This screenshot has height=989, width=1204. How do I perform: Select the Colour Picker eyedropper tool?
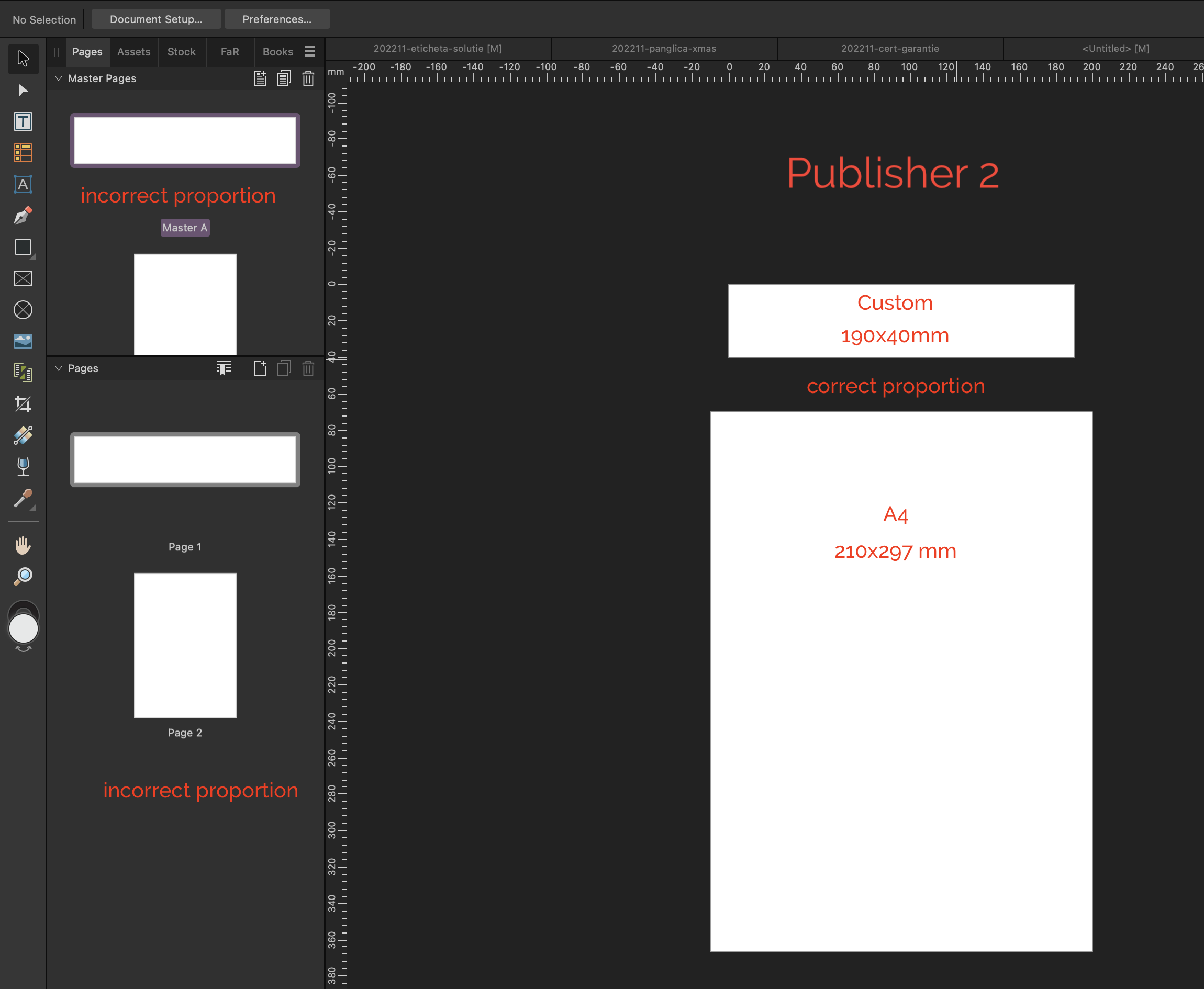(24, 499)
